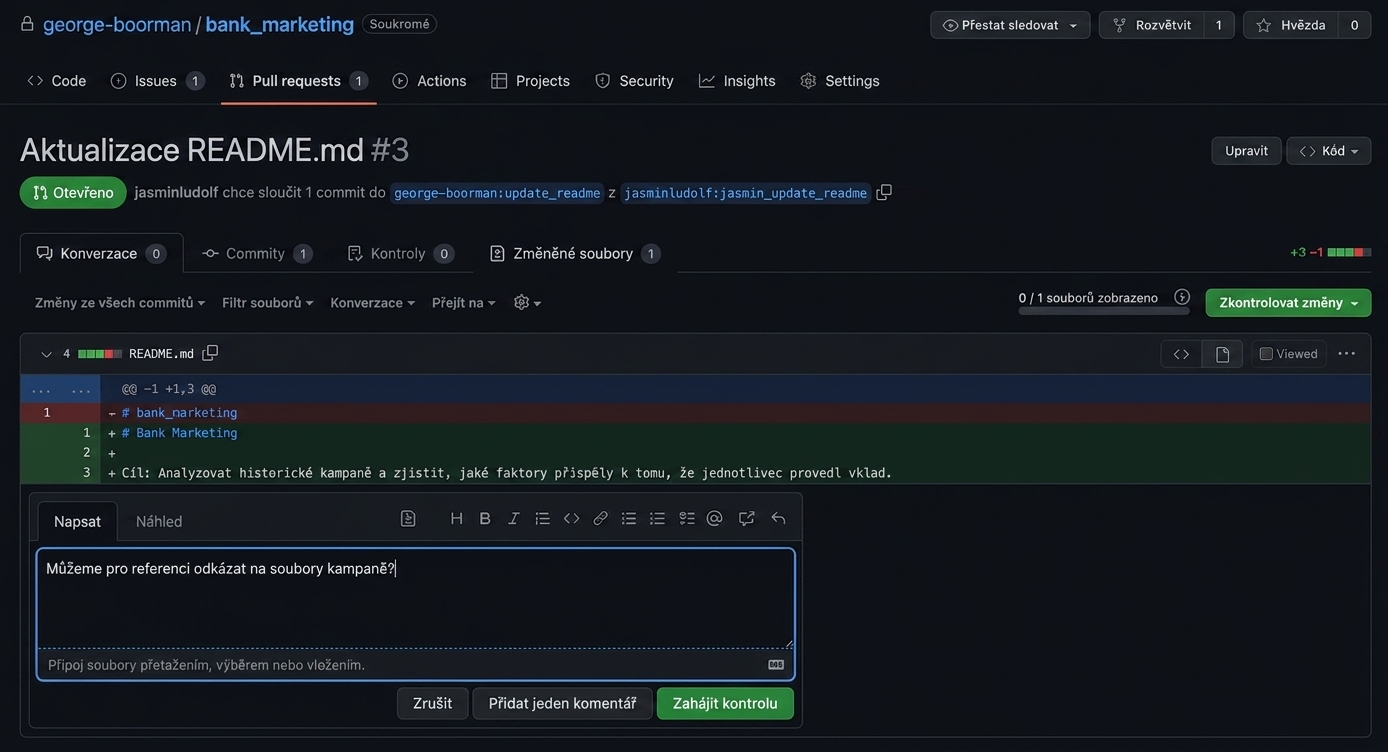Click Zahájit kontrolu button
1388x752 pixels.
[x=725, y=703]
